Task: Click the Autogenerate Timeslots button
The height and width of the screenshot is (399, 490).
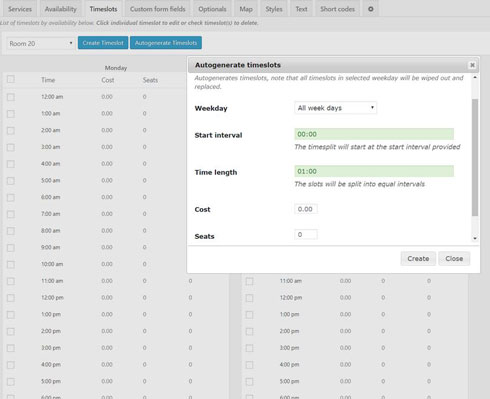Action: coord(166,43)
